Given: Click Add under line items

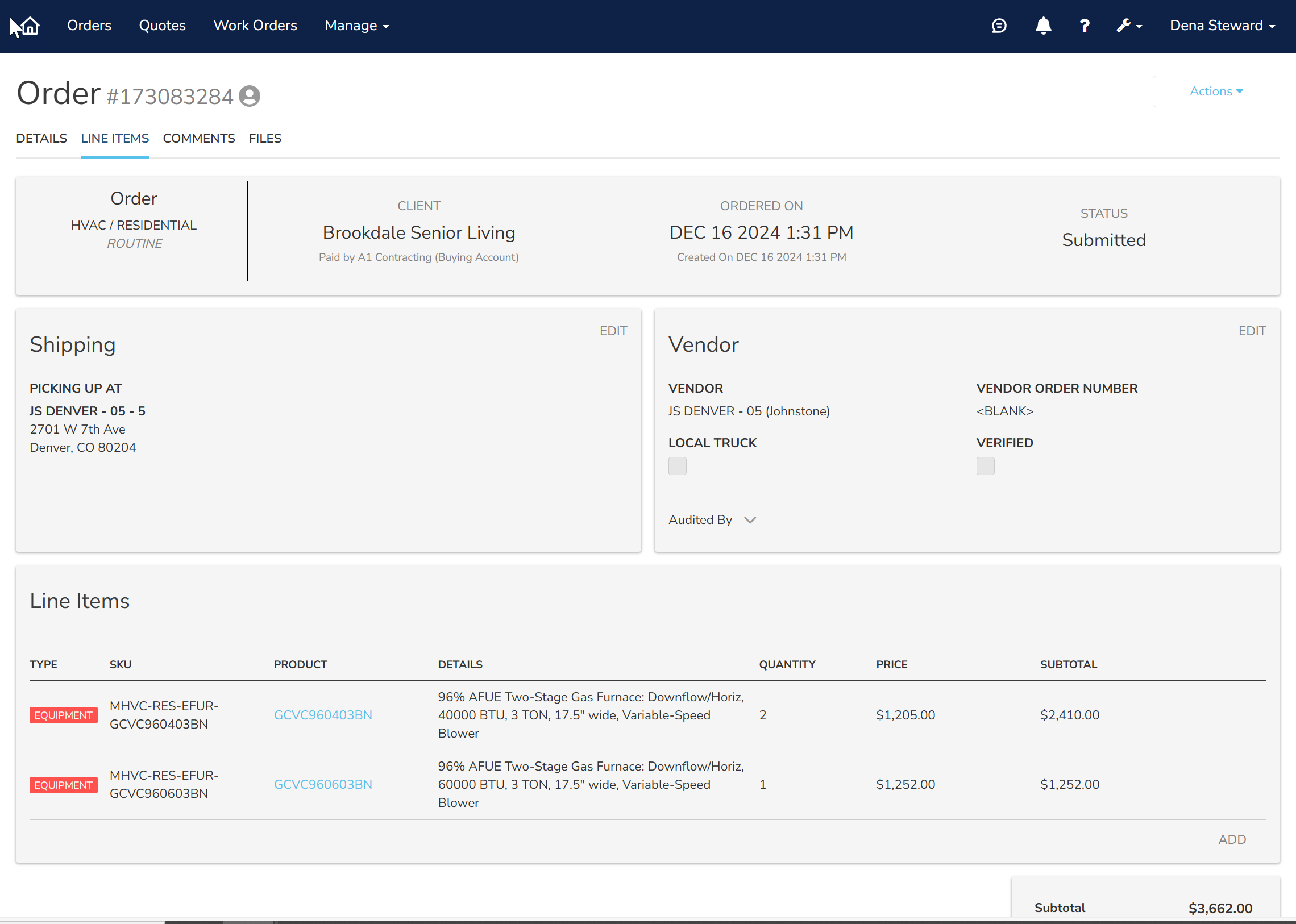Looking at the screenshot, I should click(x=1232, y=839).
